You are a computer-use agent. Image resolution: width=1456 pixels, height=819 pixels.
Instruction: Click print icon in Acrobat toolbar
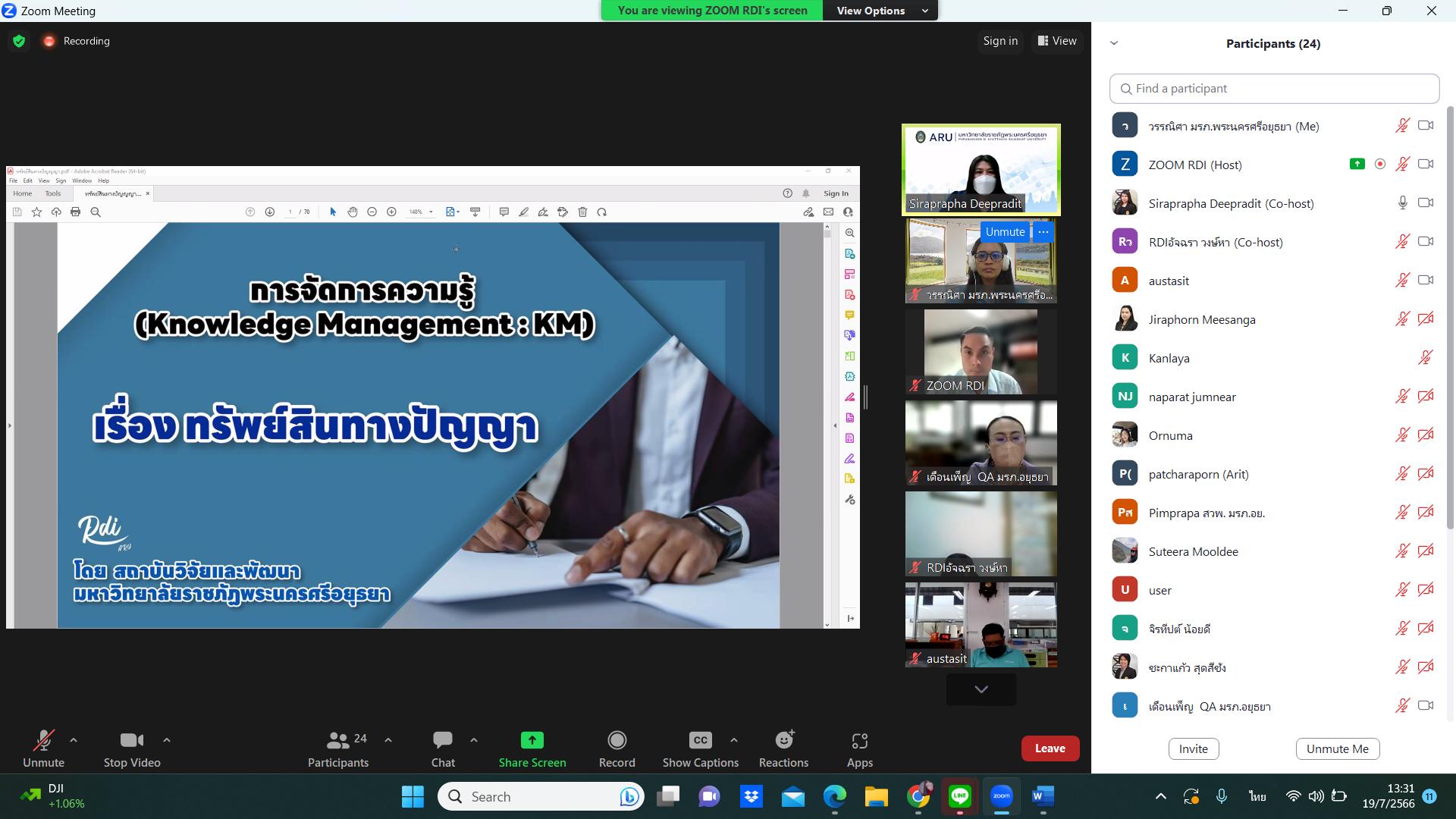75,212
